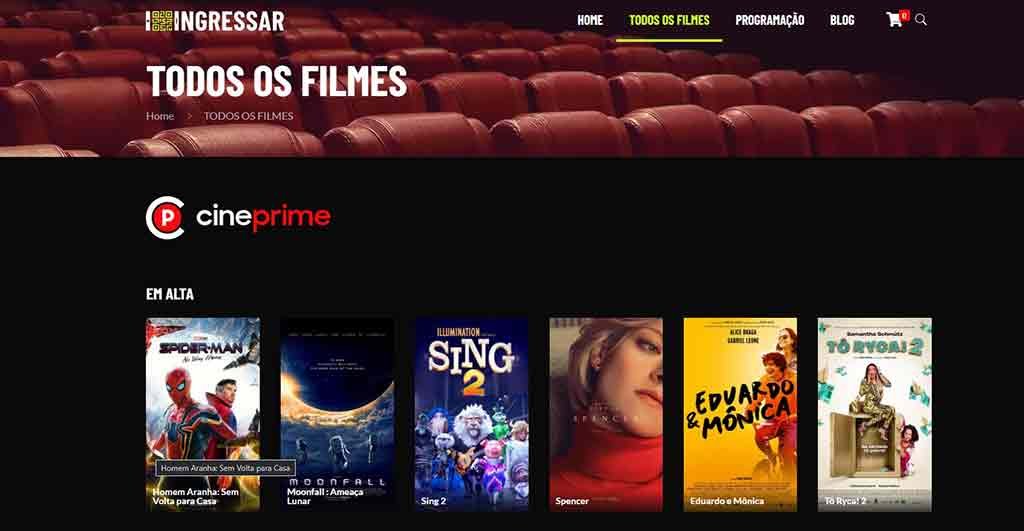Click the Ingressar QR code logo icon
The image size is (1024, 531).
click(159, 21)
